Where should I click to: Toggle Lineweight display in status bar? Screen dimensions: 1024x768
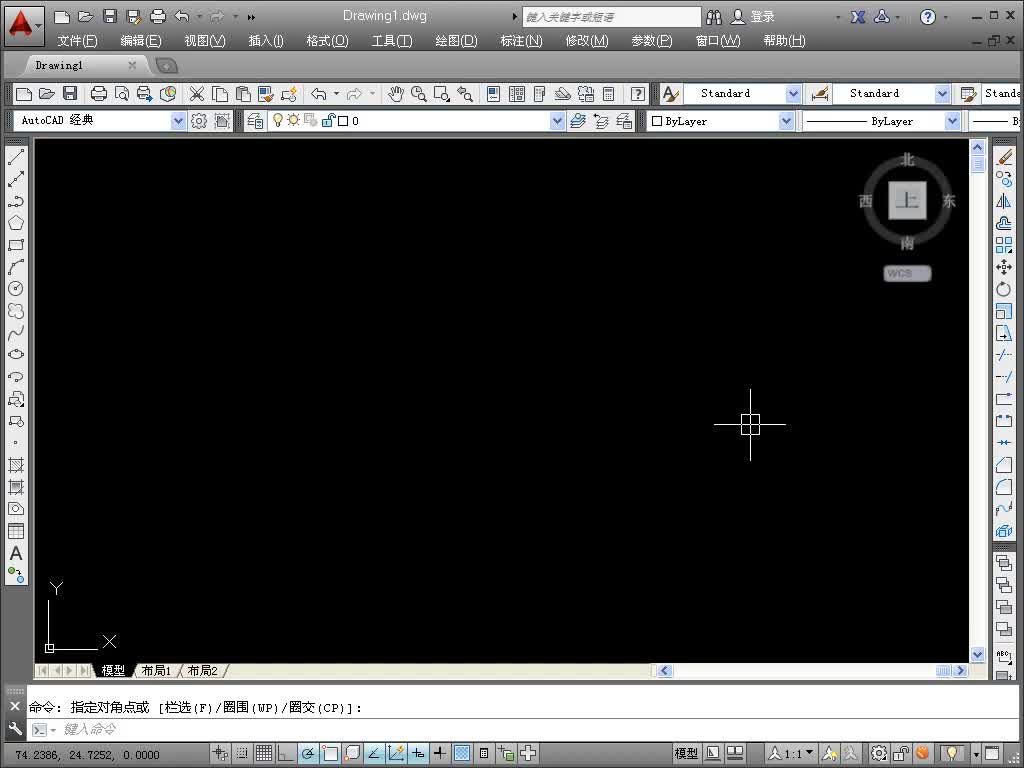[440, 754]
